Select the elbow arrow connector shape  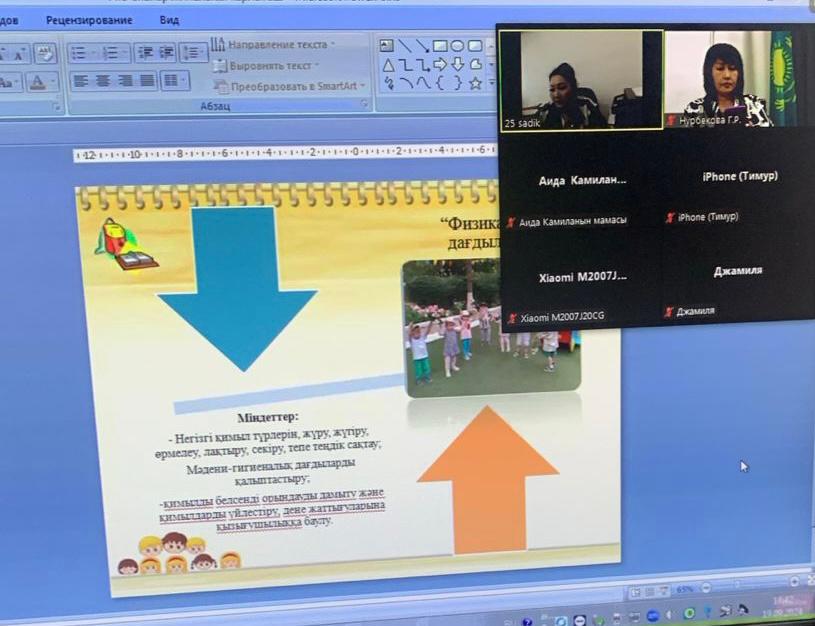pyautogui.click(x=423, y=65)
